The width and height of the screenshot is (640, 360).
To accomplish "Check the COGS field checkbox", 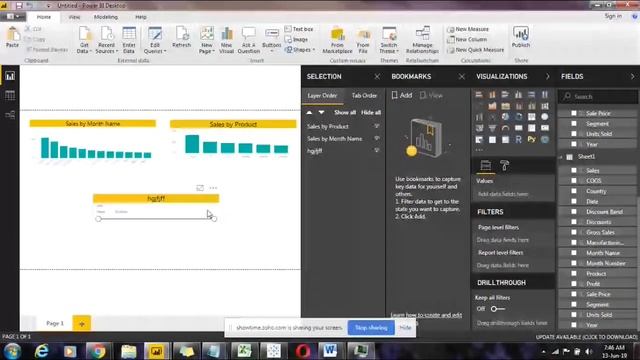I will click(x=574, y=180).
